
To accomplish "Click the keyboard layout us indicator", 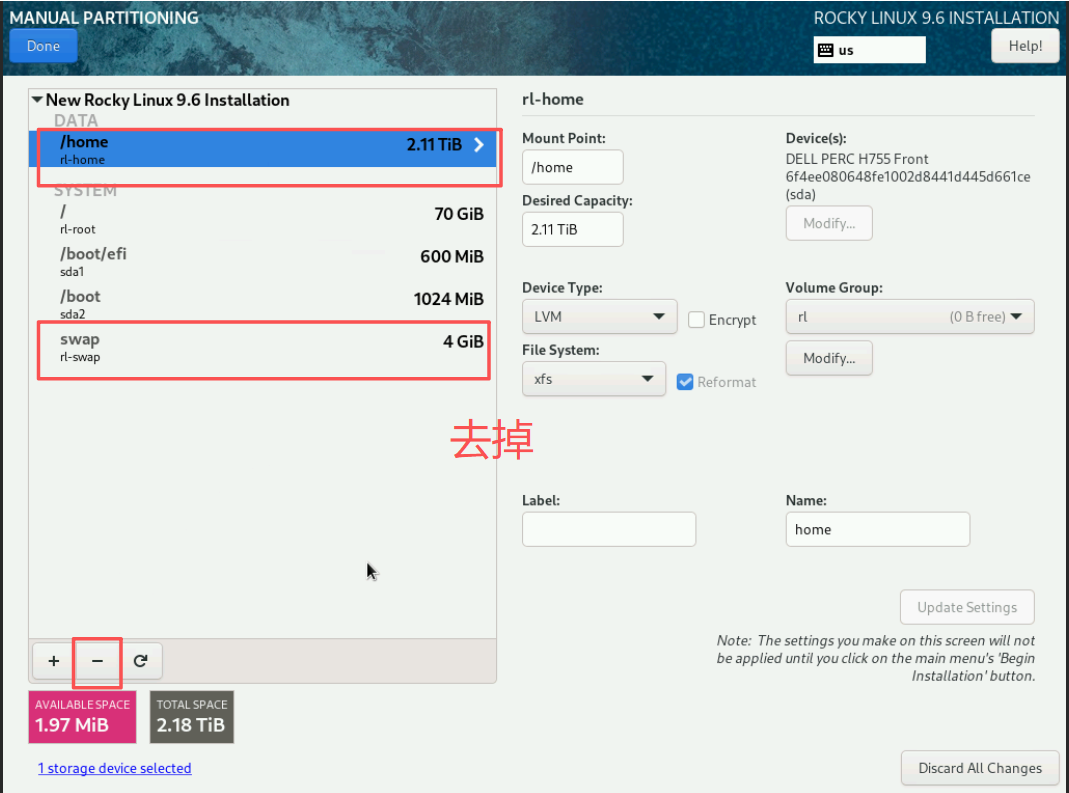I will pyautogui.click(x=869, y=50).
